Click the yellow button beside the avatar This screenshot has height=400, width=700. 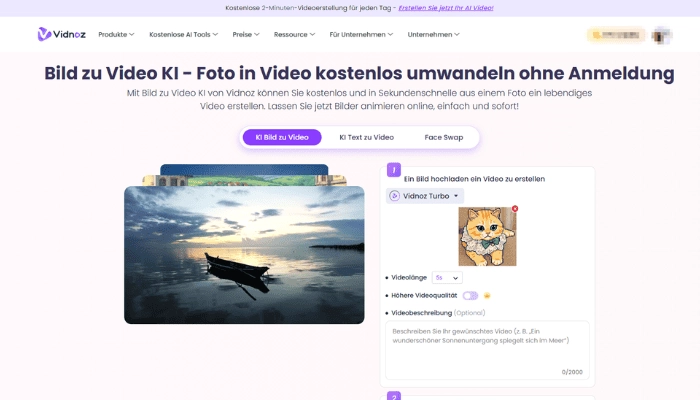click(616, 35)
